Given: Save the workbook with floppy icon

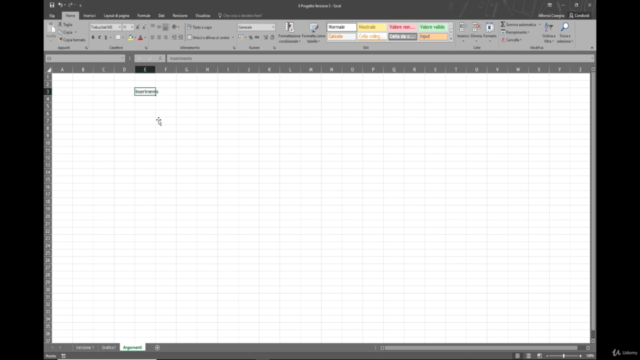Looking at the screenshot, I should pyautogui.click(x=52, y=5).
